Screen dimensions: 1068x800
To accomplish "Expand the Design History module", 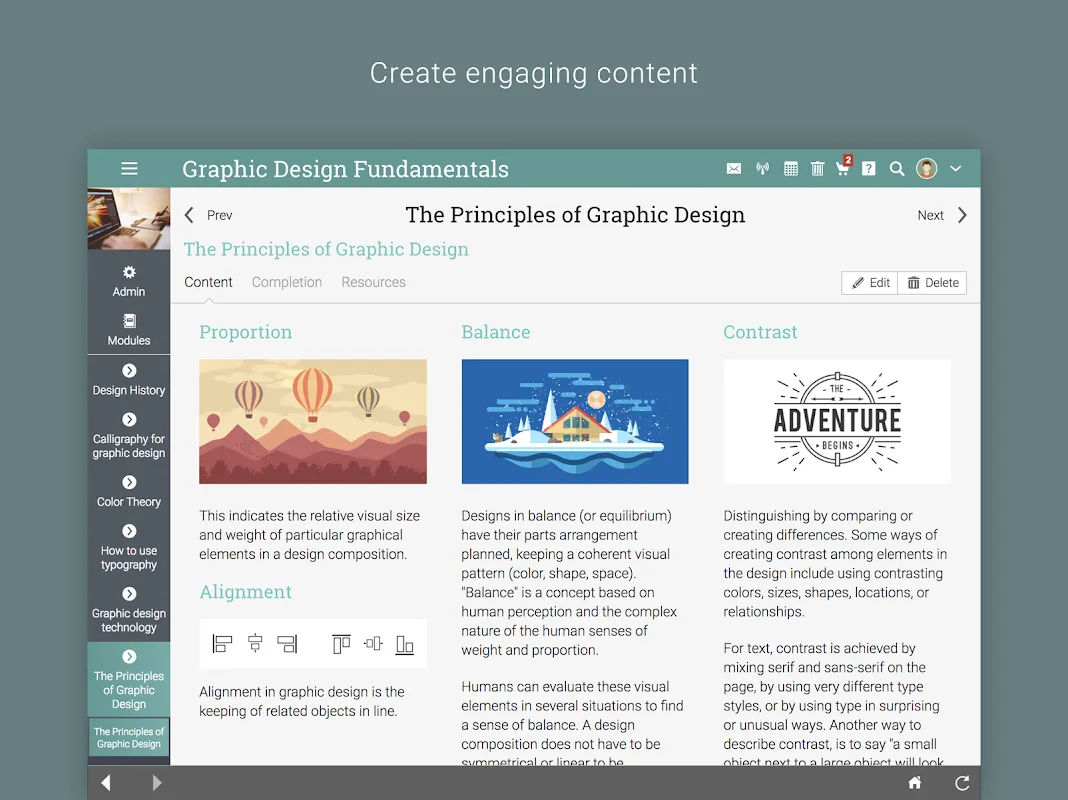I will (129, 380).
